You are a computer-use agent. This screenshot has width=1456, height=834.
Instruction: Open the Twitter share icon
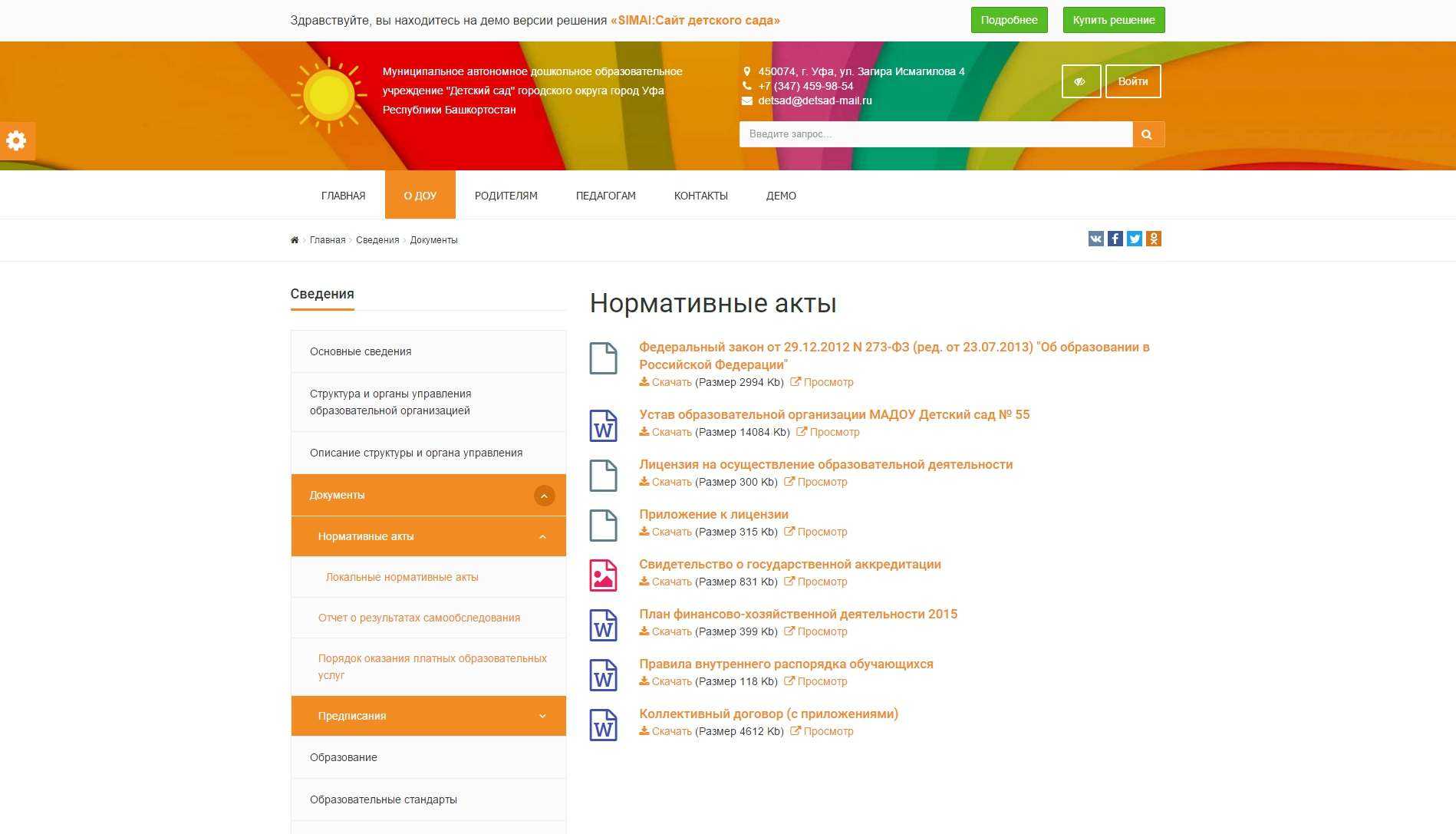pos(1135,239)
